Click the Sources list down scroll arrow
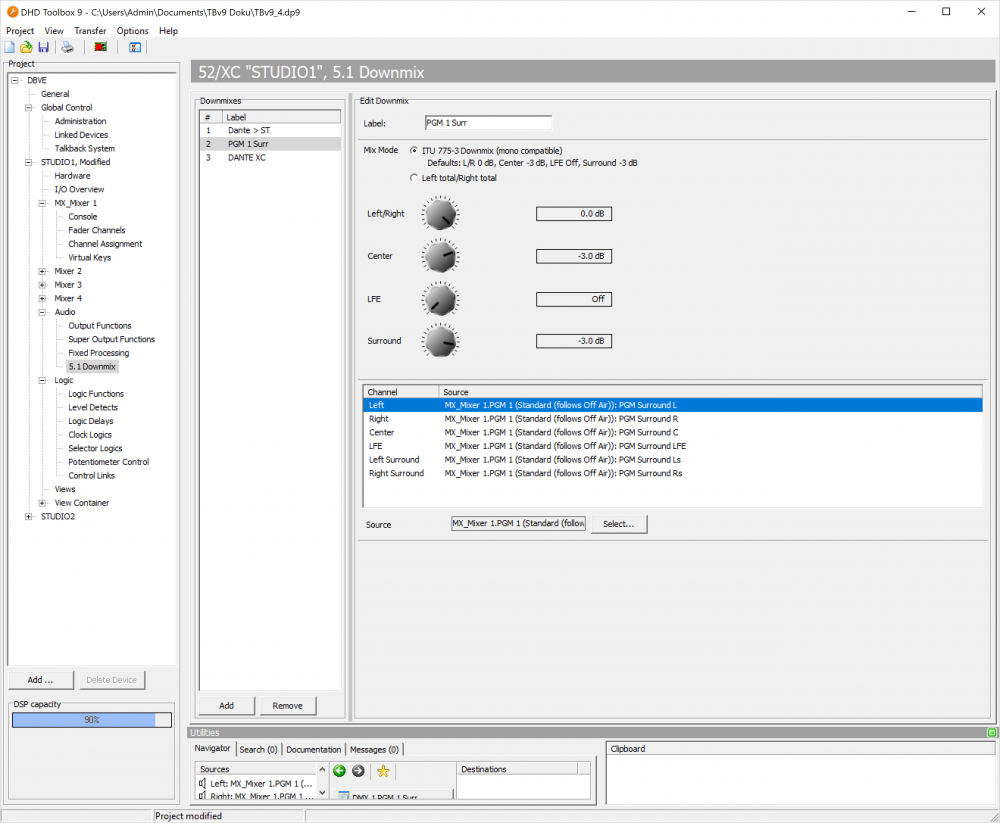Viewport: 1000px width, 823px height. [x=322, y=793]
